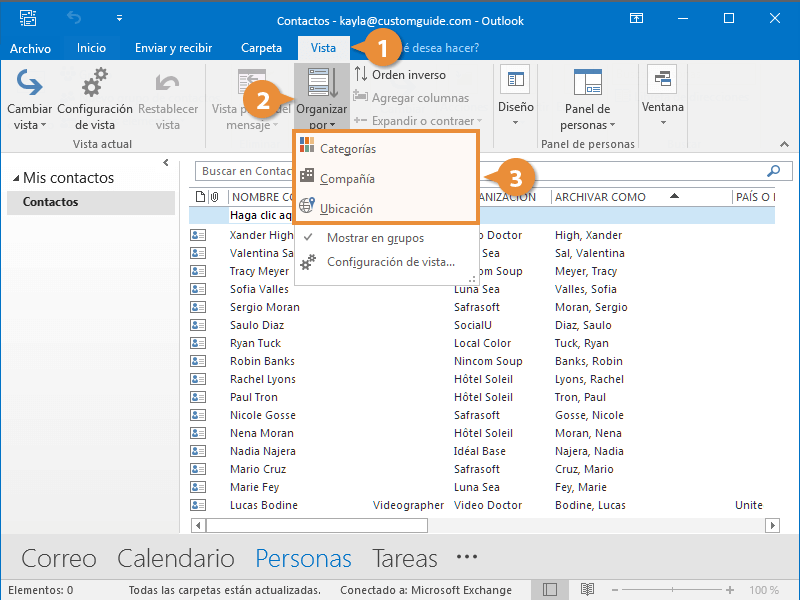Collapse the Mis contactos group
800x600 pixels.
tap(16, 178)
